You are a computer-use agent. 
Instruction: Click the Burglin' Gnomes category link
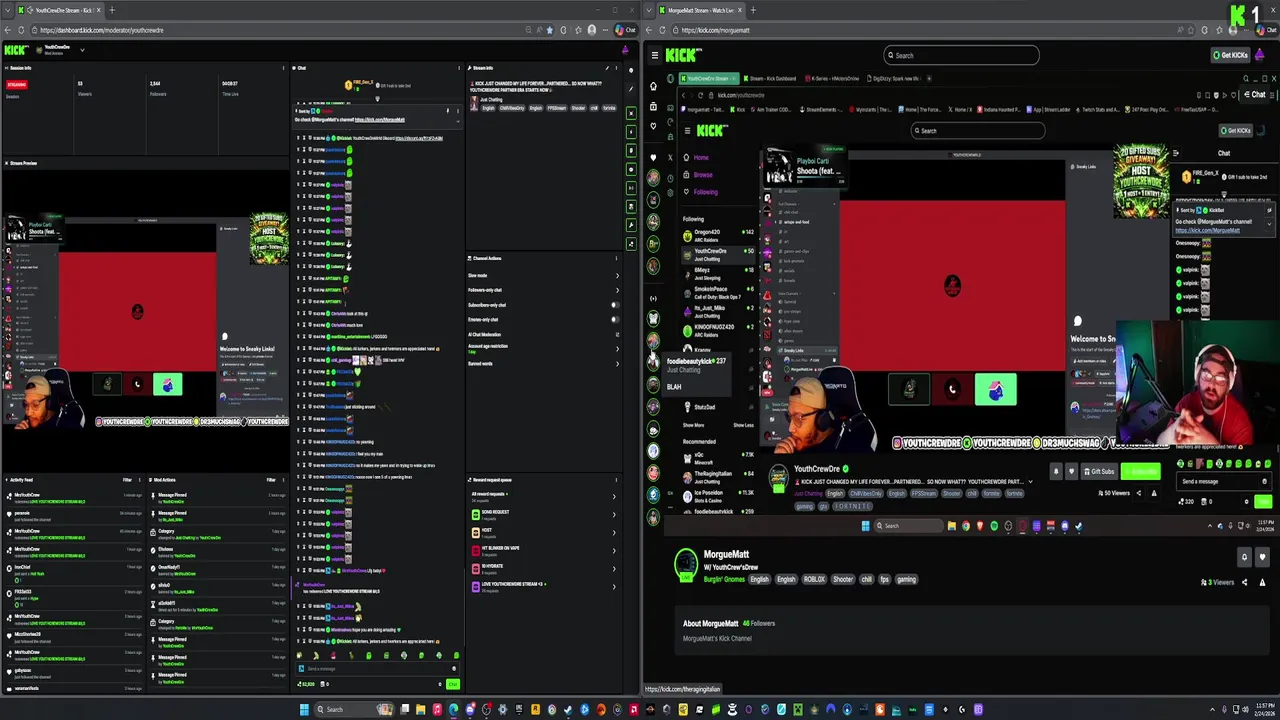click(726, 579)
